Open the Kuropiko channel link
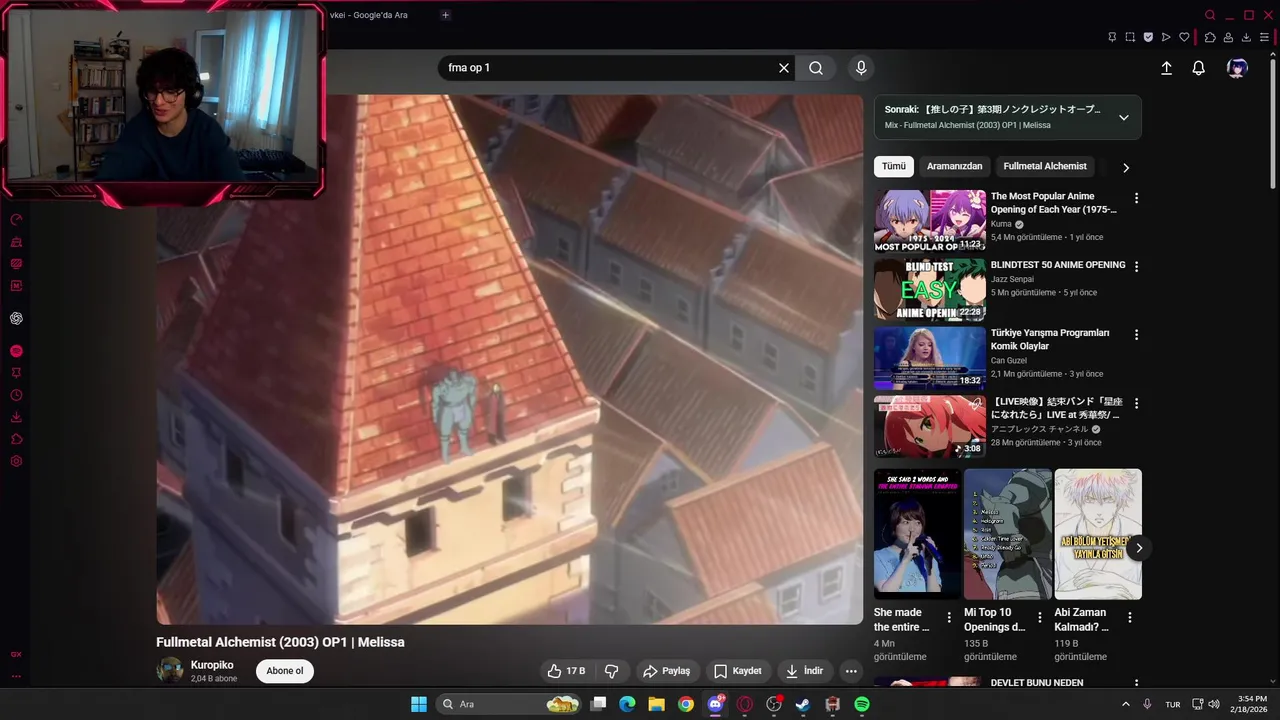The image size is (1280, 720). tap(212, 665)
